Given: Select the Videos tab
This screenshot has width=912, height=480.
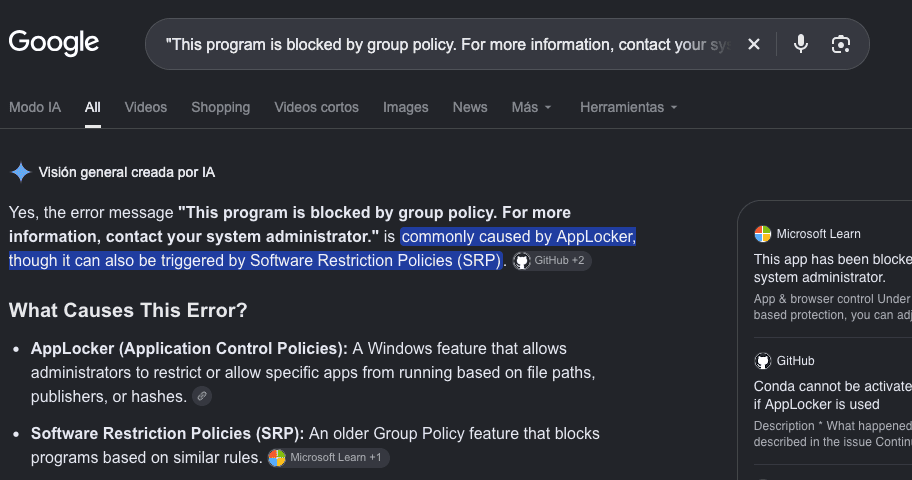Looking at the screenshot, I should 145,107.
